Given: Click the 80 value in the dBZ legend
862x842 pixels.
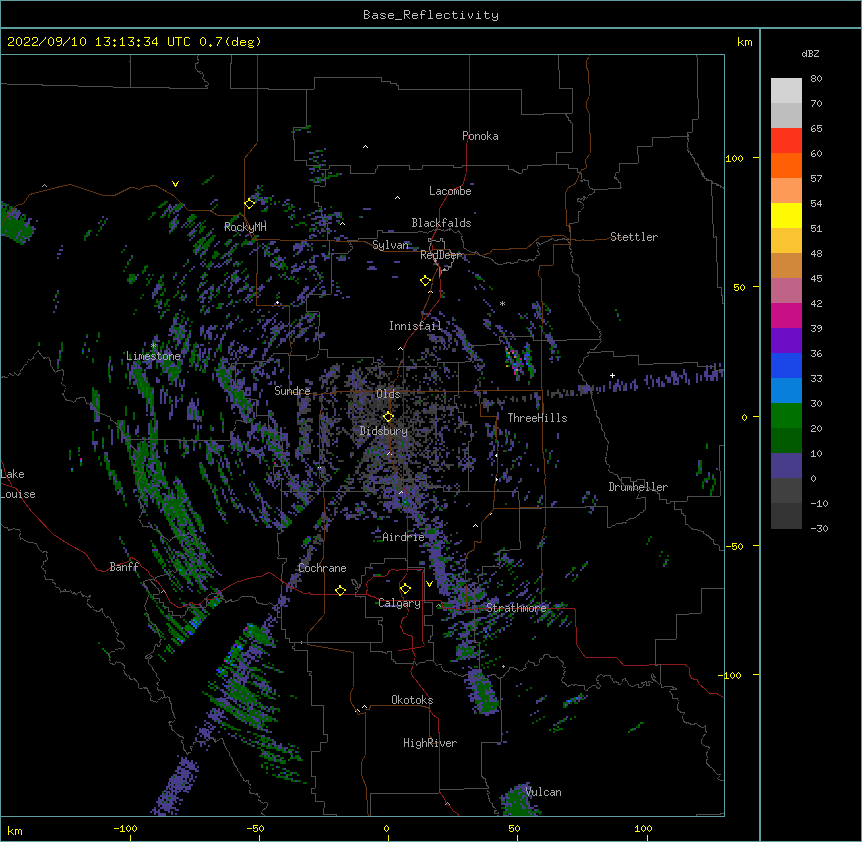Looking at the screenshot, I should pyautogui.click(x=816, y=79).
